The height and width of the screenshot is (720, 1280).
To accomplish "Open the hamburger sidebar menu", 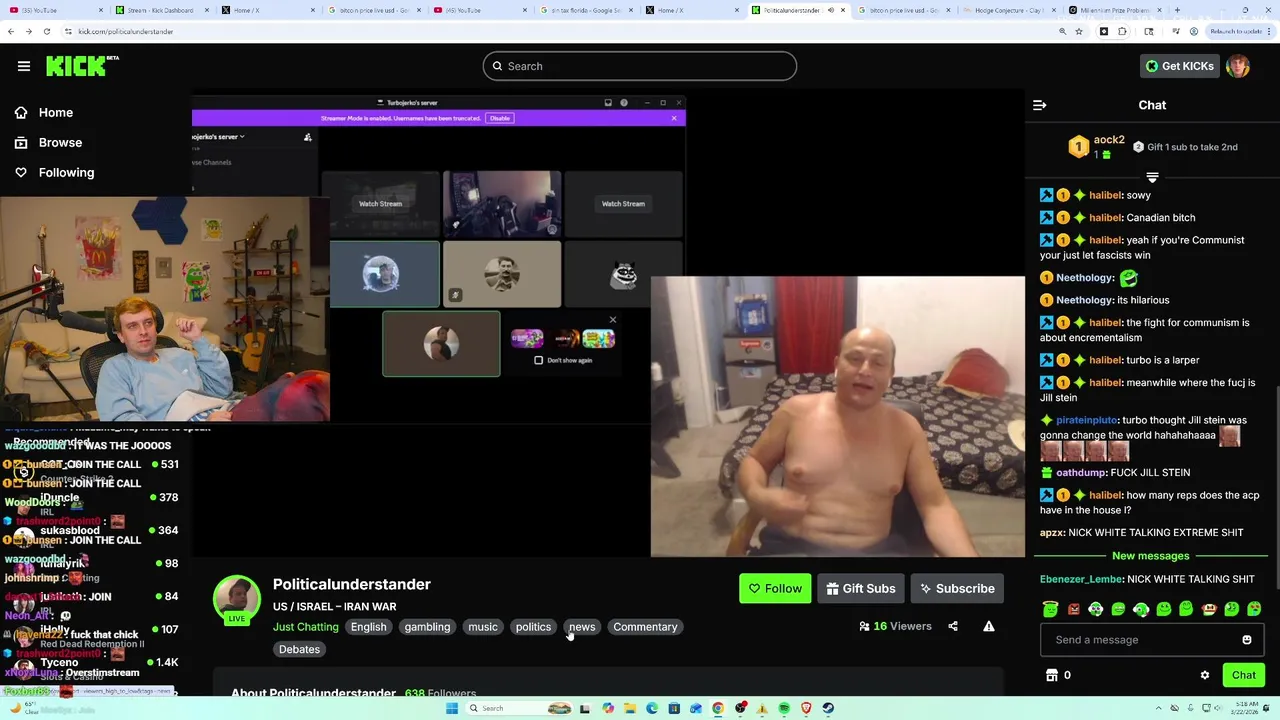I will click(24, 66).
